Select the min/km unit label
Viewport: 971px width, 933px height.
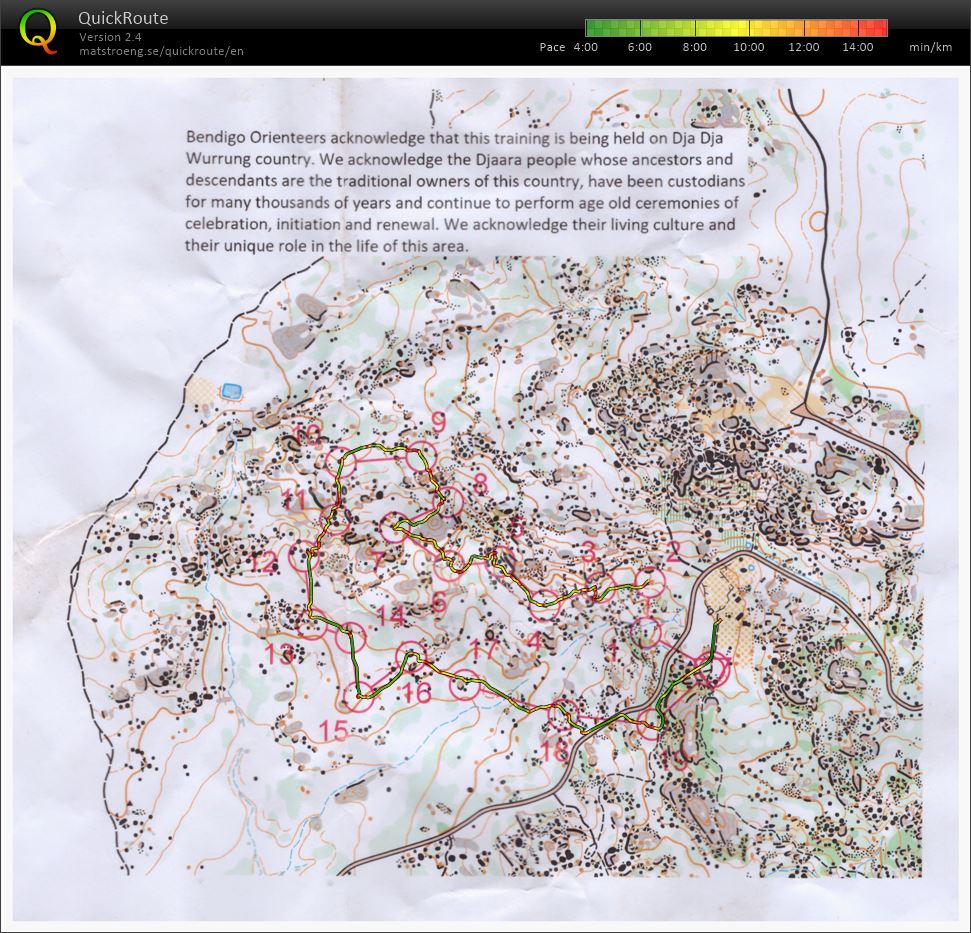(930, 47)
